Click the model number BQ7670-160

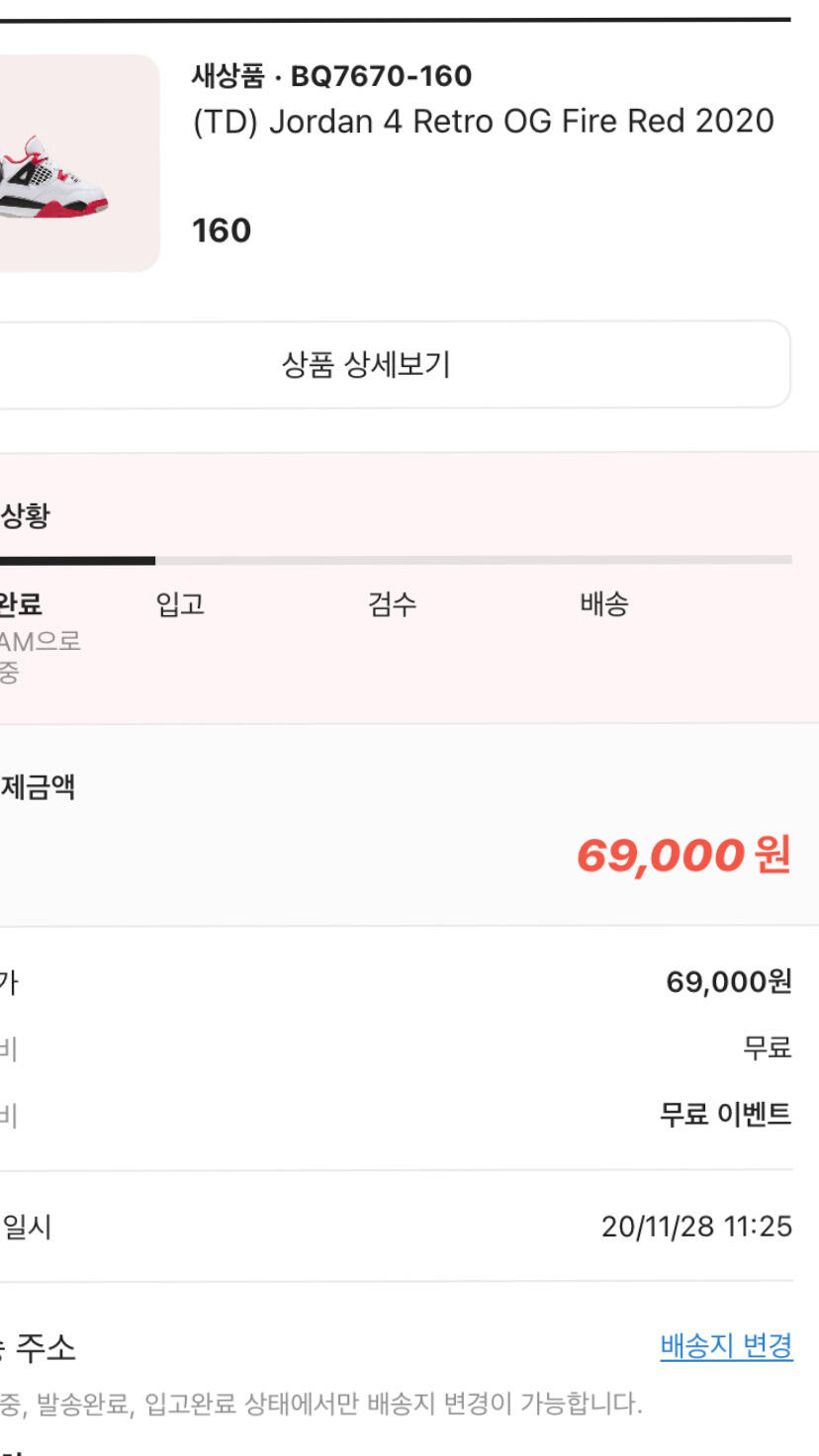[381, 75]
